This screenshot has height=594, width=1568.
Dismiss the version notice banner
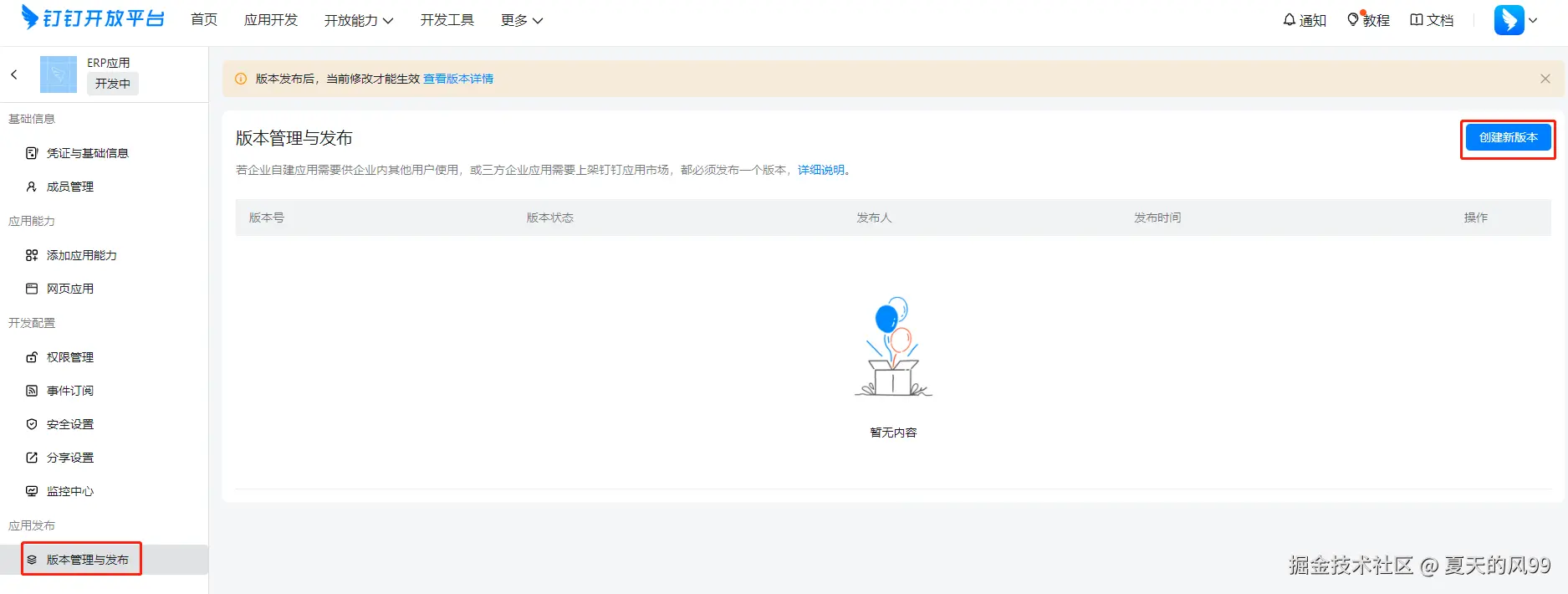(x=1545, y=79)
